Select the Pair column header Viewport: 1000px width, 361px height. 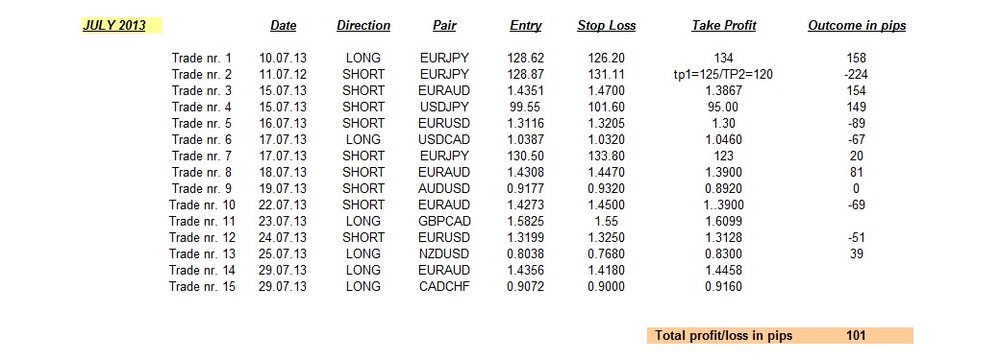point(445,26)
